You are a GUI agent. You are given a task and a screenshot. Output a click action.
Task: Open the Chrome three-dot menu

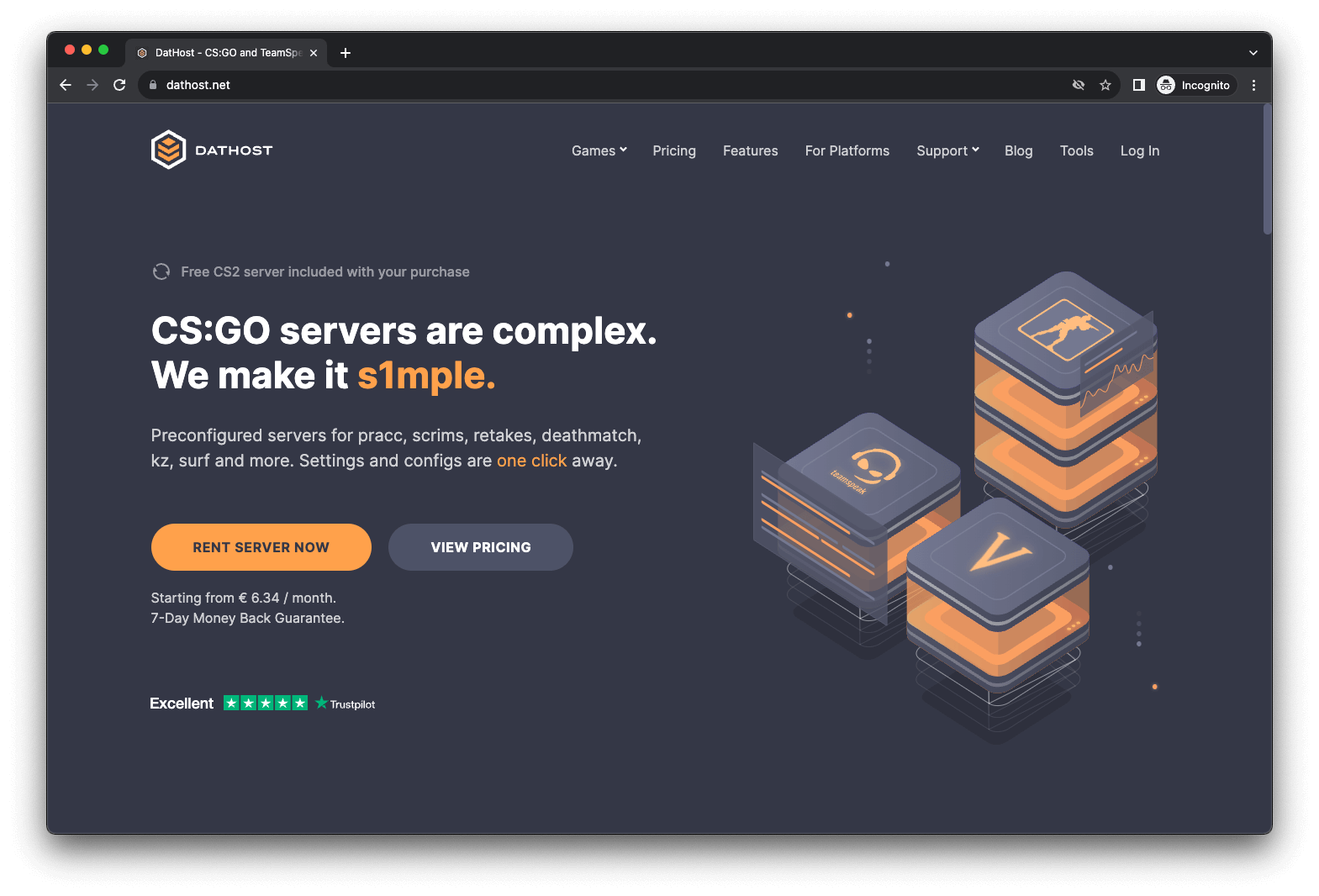pos(1253,85)
